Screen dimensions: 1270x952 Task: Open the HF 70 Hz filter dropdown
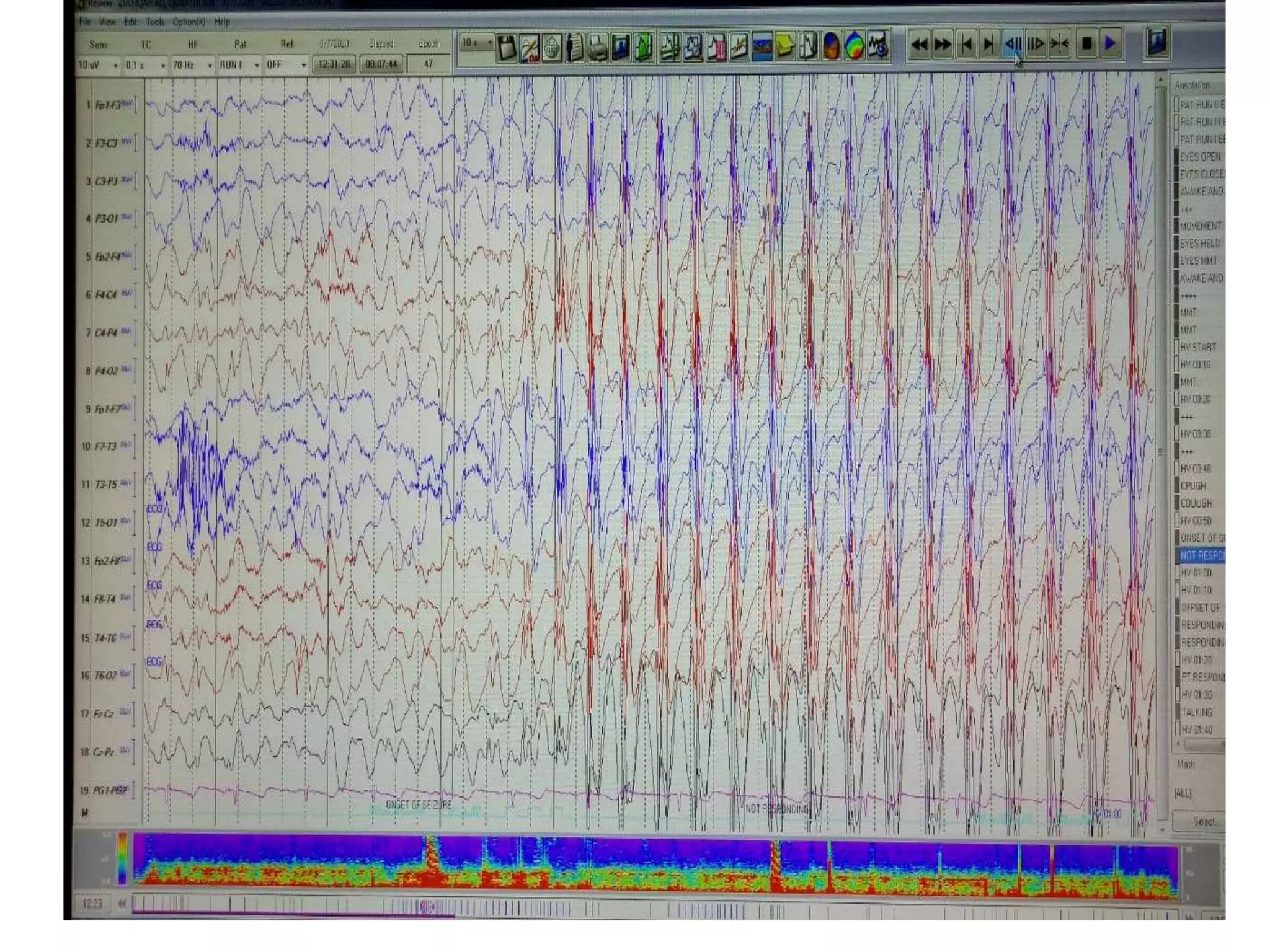pyautogui.click(x=210, y=65)
